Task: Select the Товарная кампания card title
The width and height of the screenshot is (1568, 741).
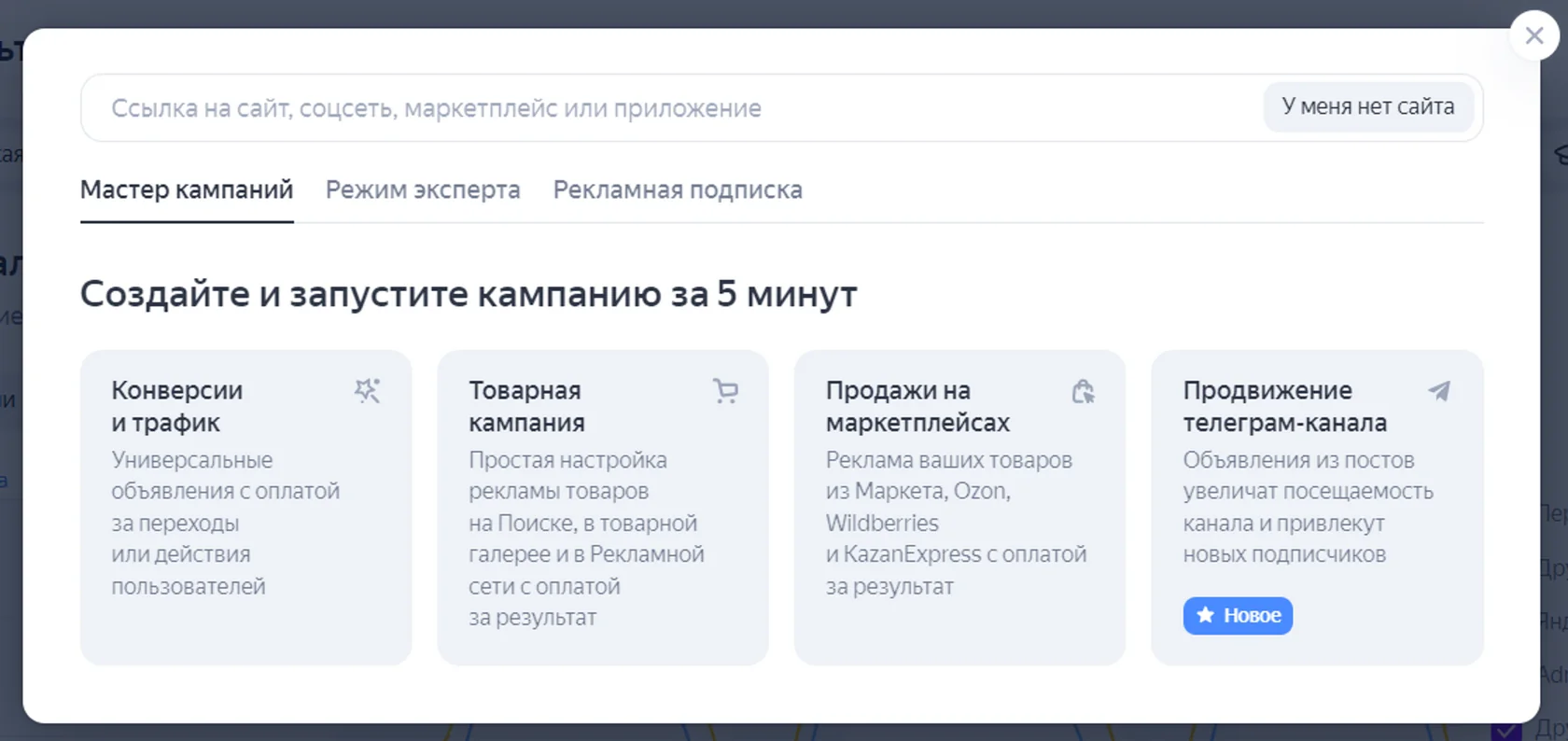Action: coord(526,406)
